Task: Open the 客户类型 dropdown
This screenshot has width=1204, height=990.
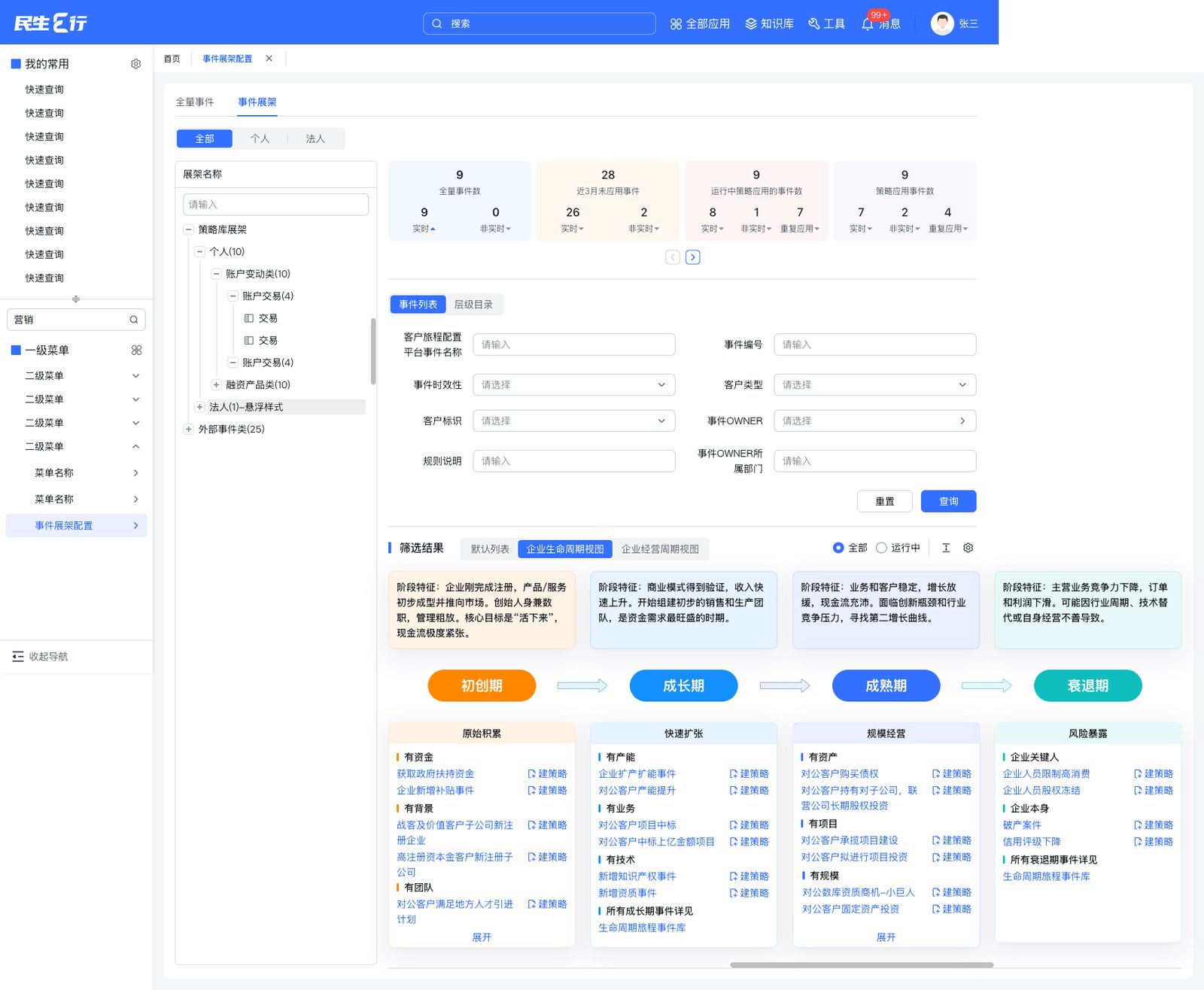Action: (875, 384)
